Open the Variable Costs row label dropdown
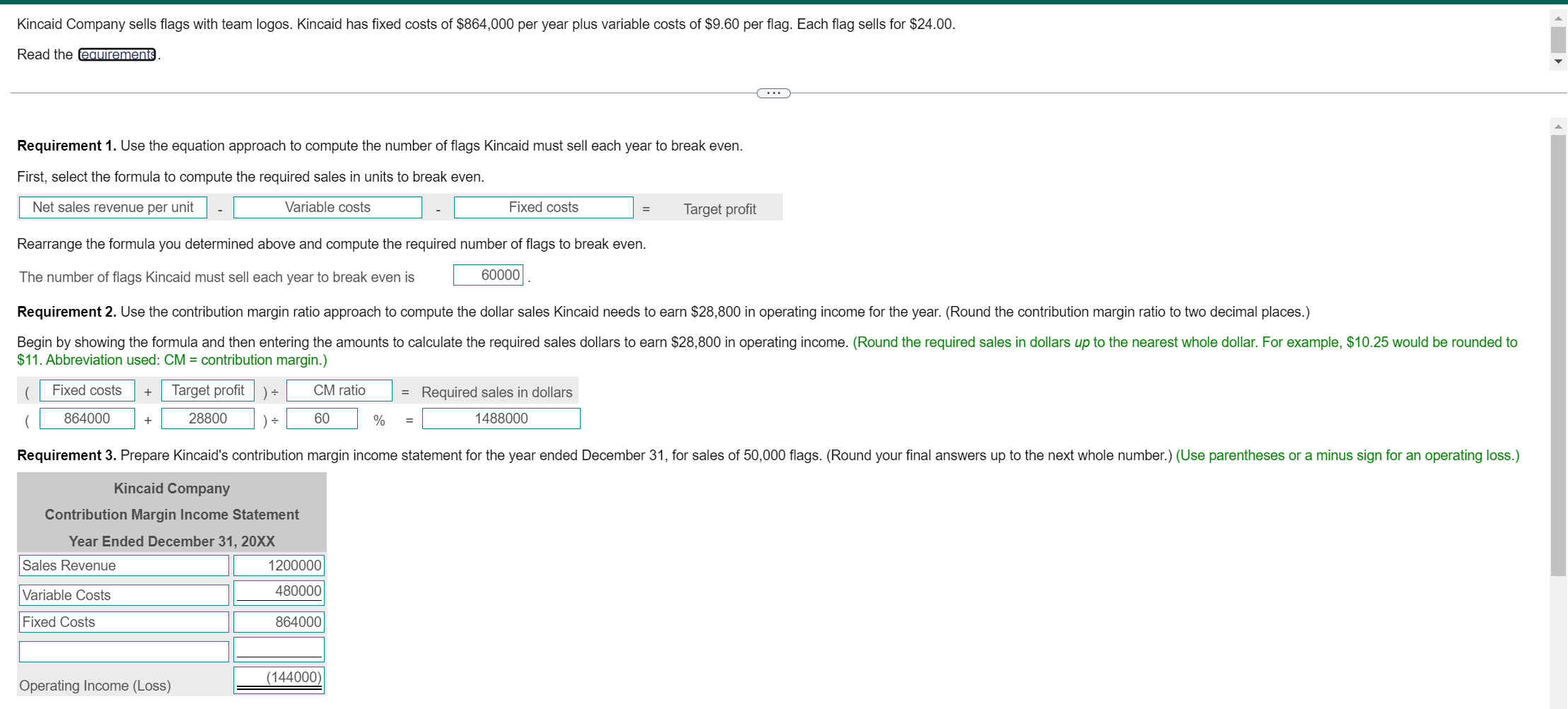The height and width of the screenshot is (709, 1568). pyautogui.click(x=124, y=595)
